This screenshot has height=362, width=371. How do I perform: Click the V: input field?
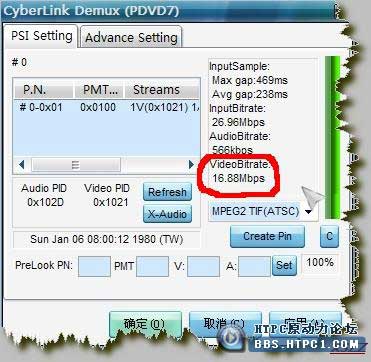click(203, 266)
